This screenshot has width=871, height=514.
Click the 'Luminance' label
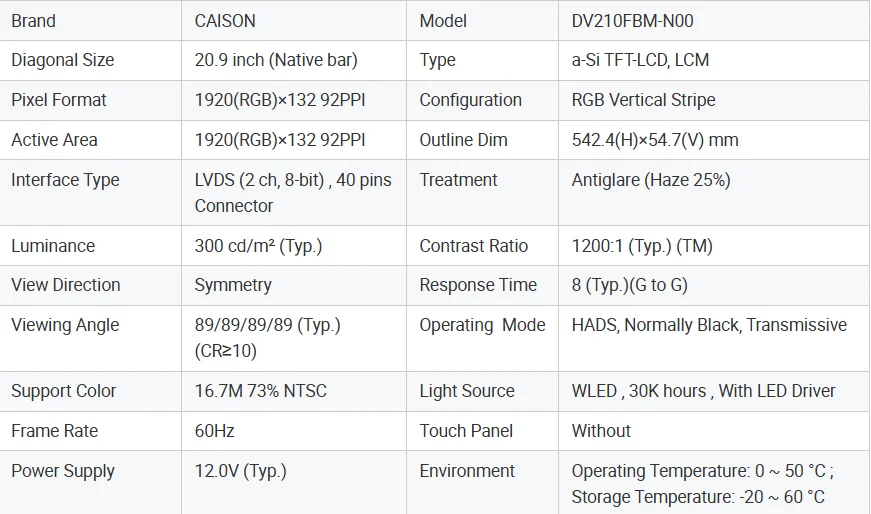click(x=53, y=246)
